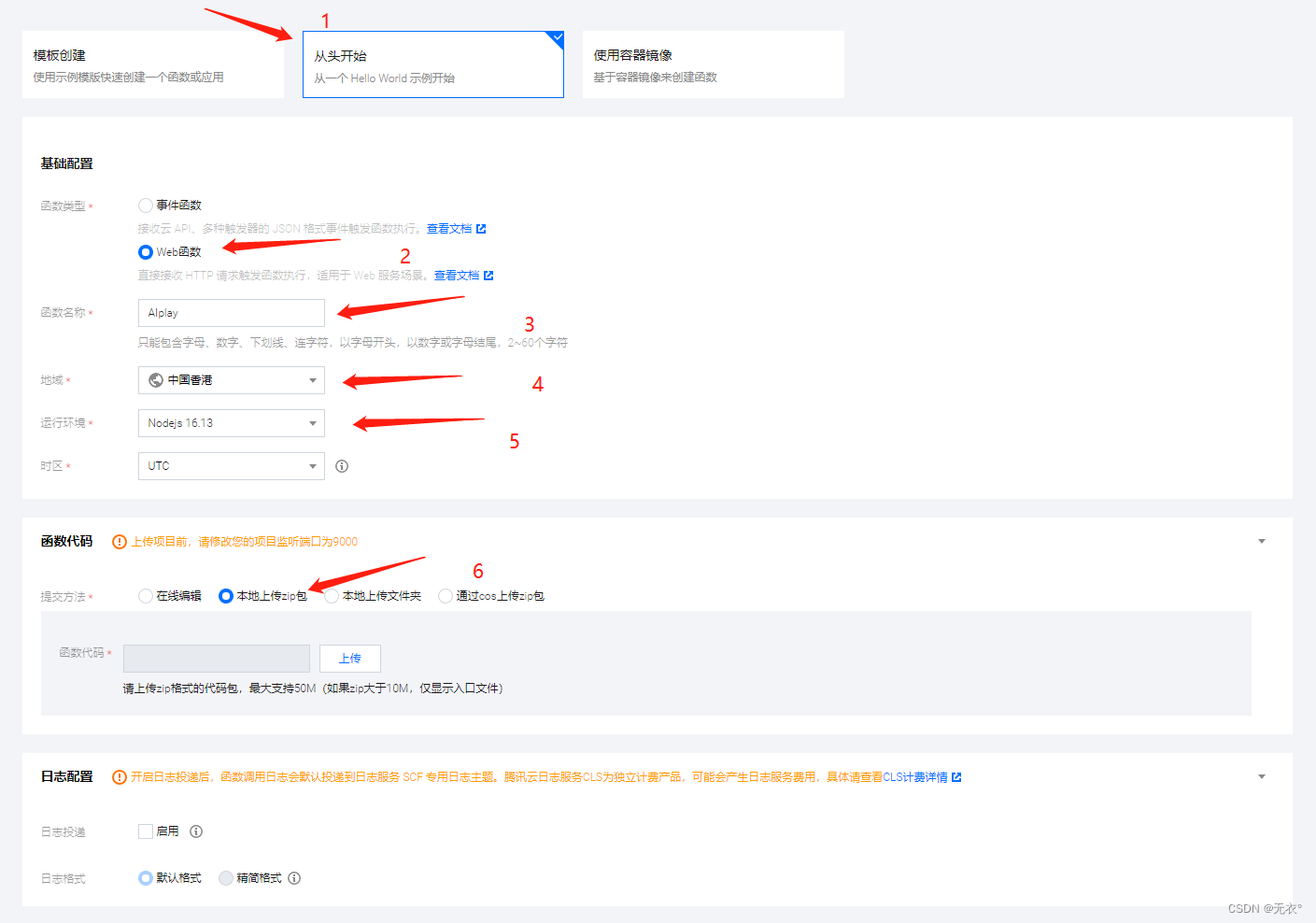1316x923 pixels.
Task: Click info icon next to 启用 checkbox
Action: (x=196, y=831)
